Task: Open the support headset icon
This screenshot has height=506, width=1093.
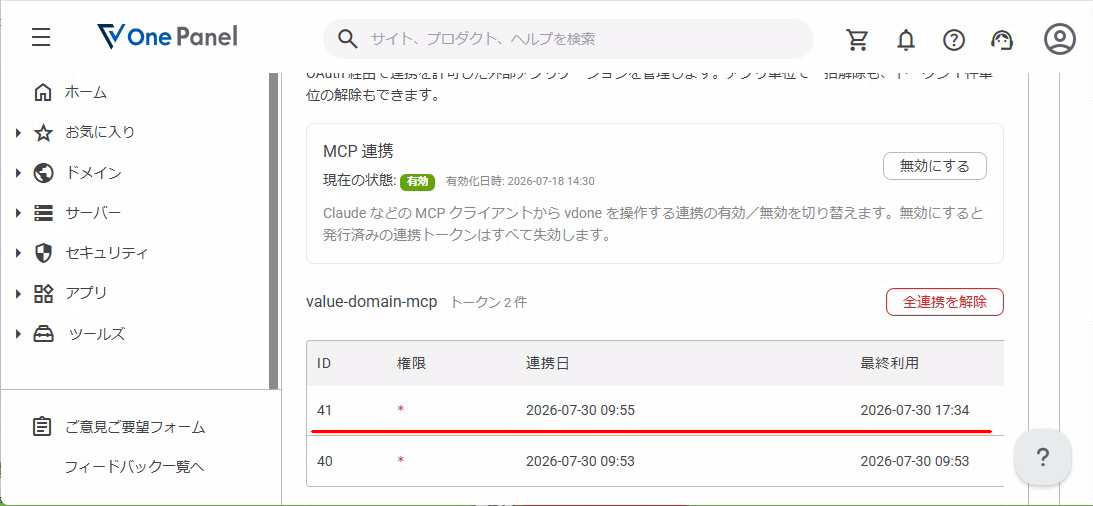Action: click(x=1002, y=40)
